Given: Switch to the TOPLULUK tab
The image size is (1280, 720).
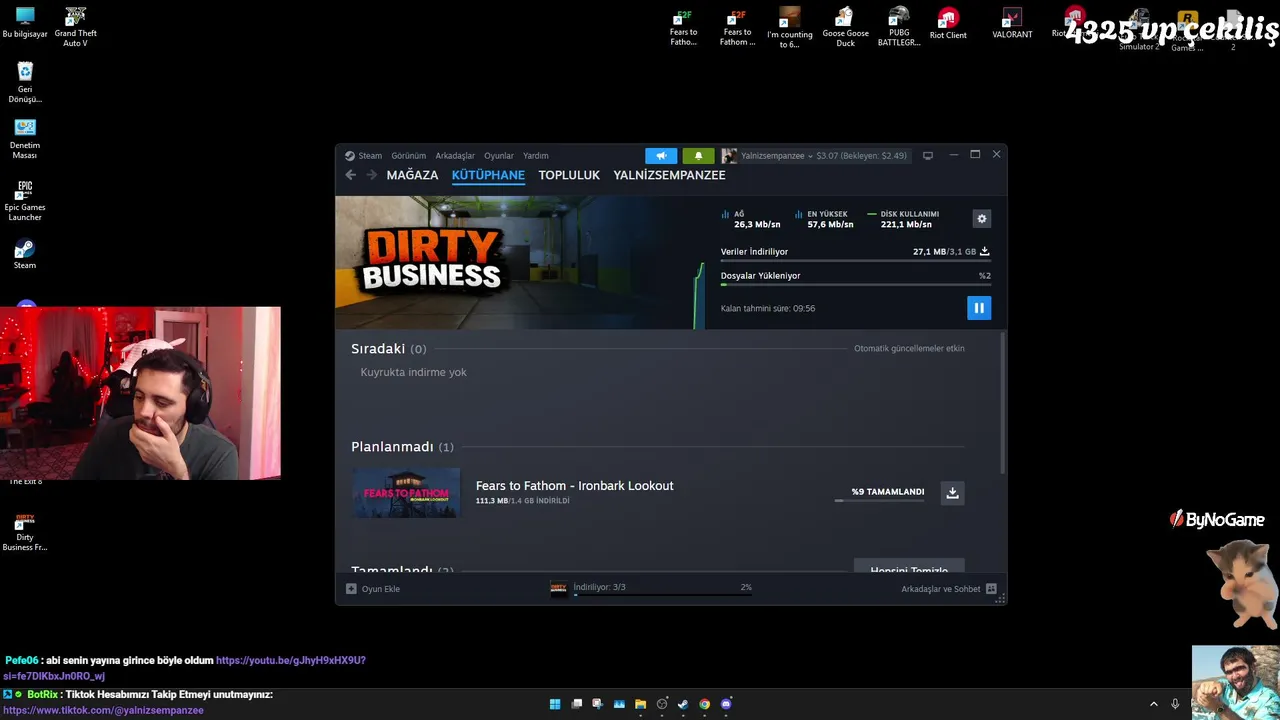Looking at the screenshot, I should click(569, 175).
